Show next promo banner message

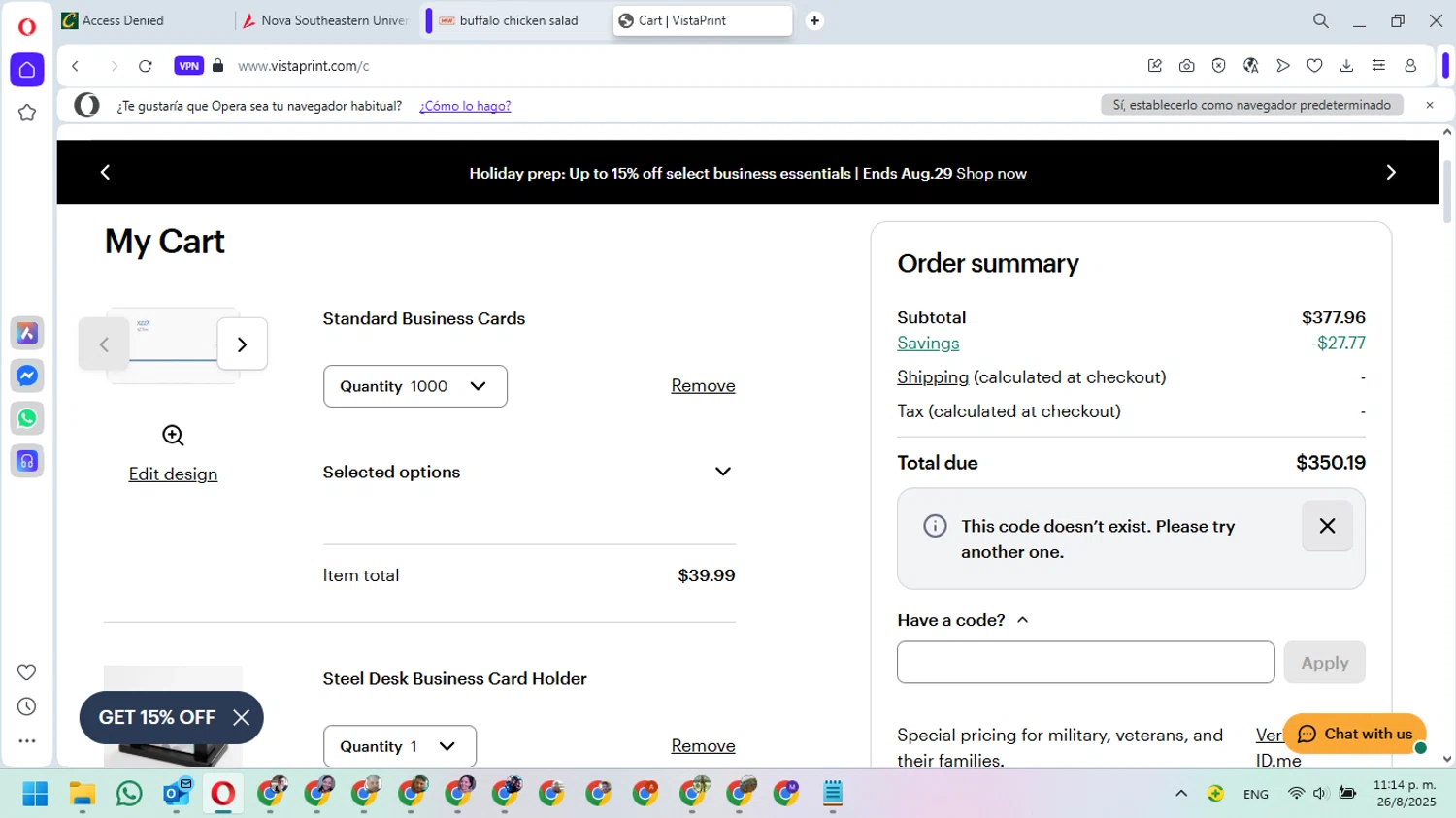click(1391, 172)
